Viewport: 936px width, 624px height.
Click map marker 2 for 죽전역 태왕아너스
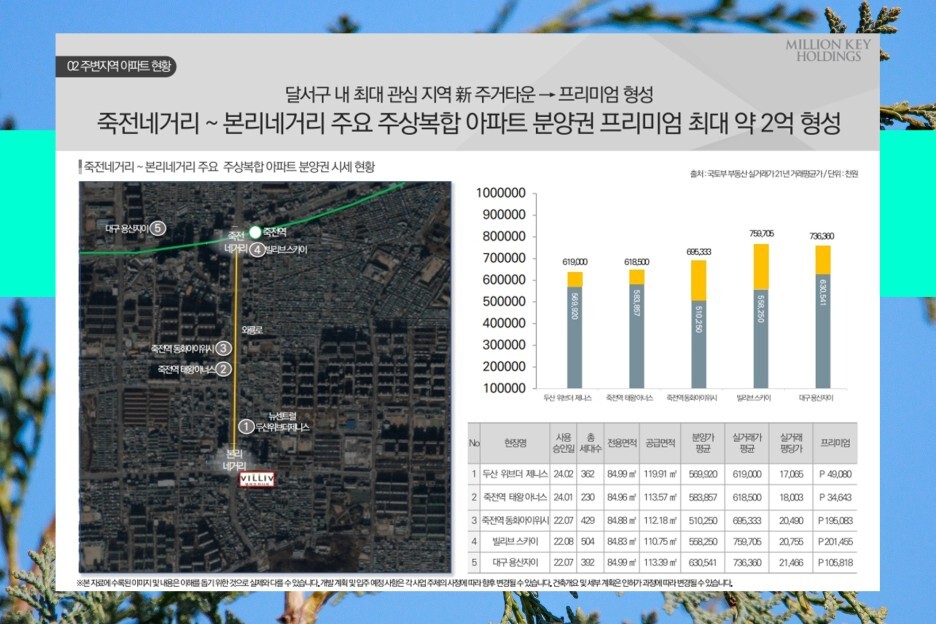223,369
